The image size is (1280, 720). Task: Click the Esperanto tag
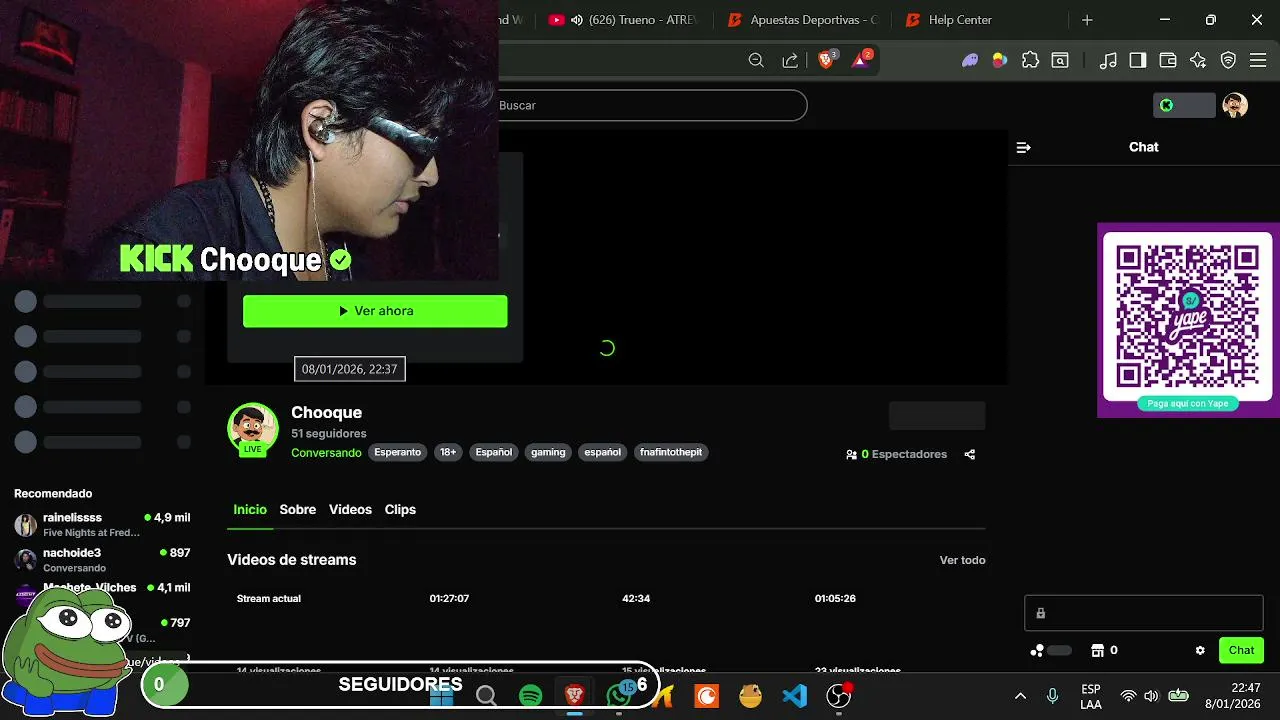pos(398,452)
